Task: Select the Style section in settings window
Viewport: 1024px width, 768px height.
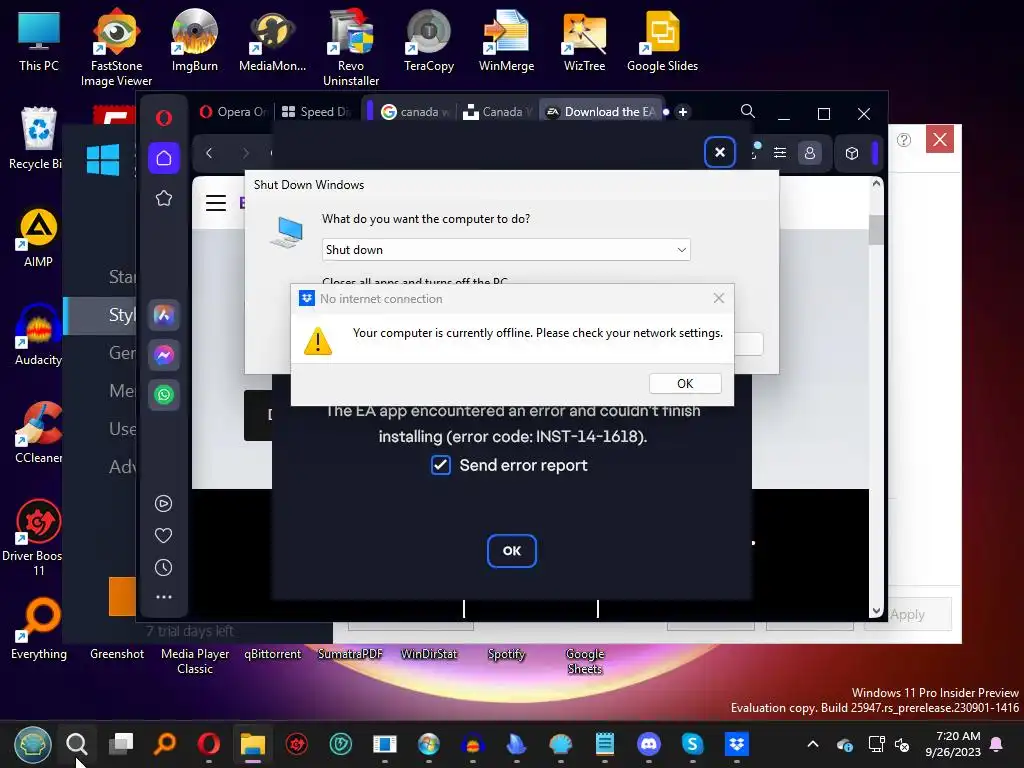Action: pos(101,315)
